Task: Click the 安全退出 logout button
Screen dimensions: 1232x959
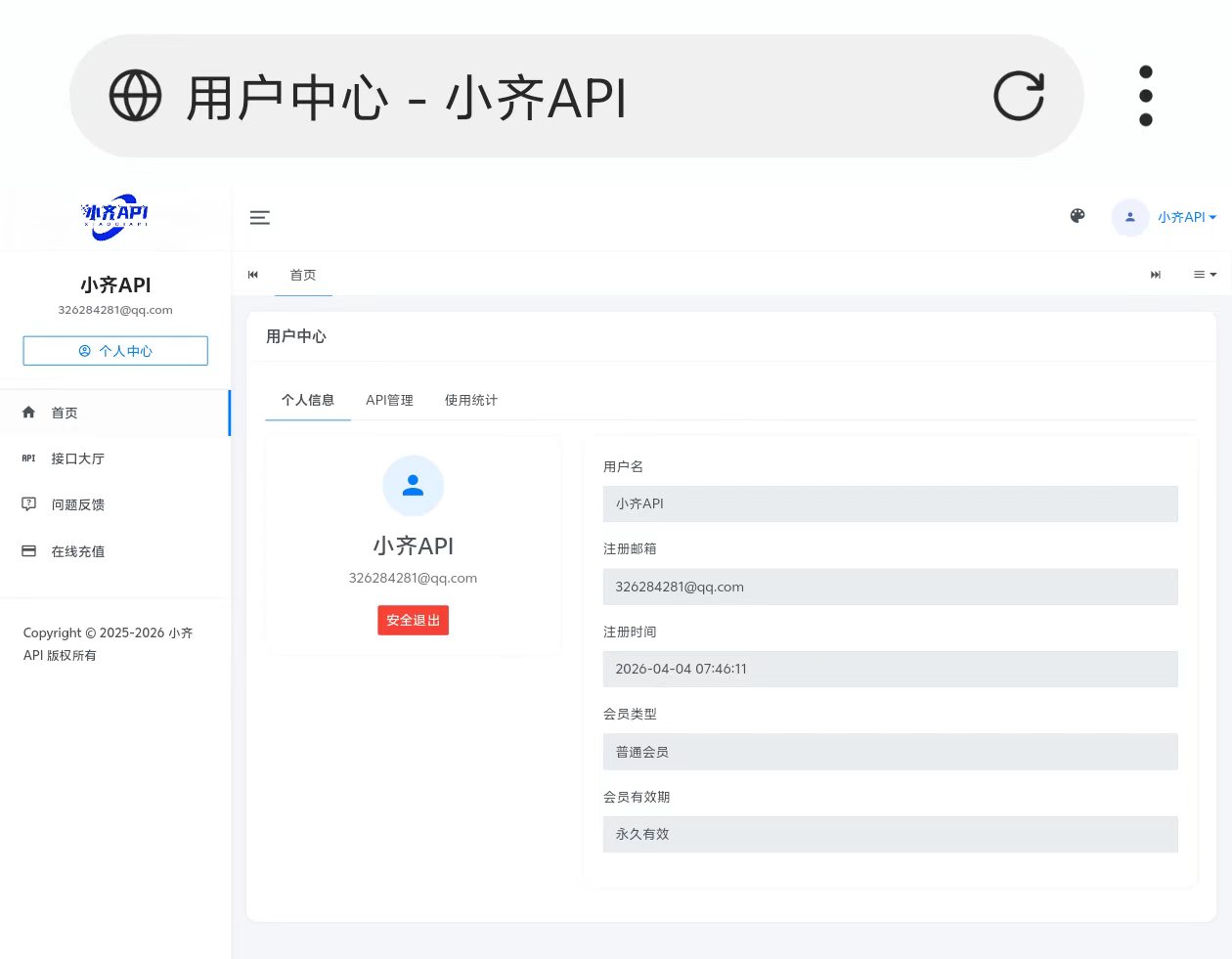Action: tap(413, 620)
